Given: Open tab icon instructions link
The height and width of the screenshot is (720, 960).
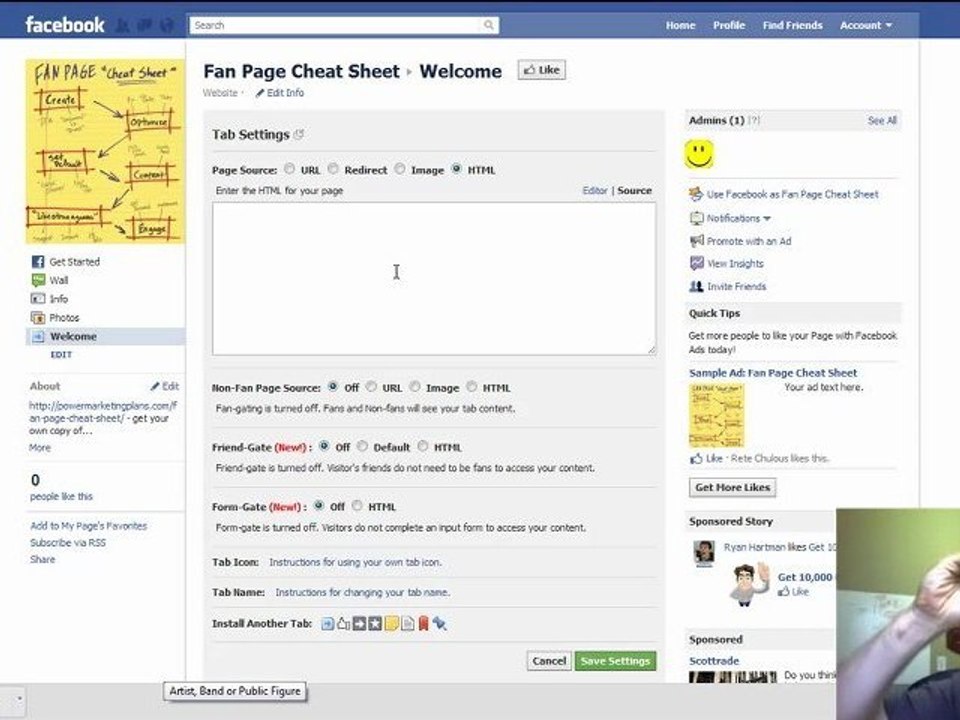Looking at the screenshot, I should pos(355,562).
